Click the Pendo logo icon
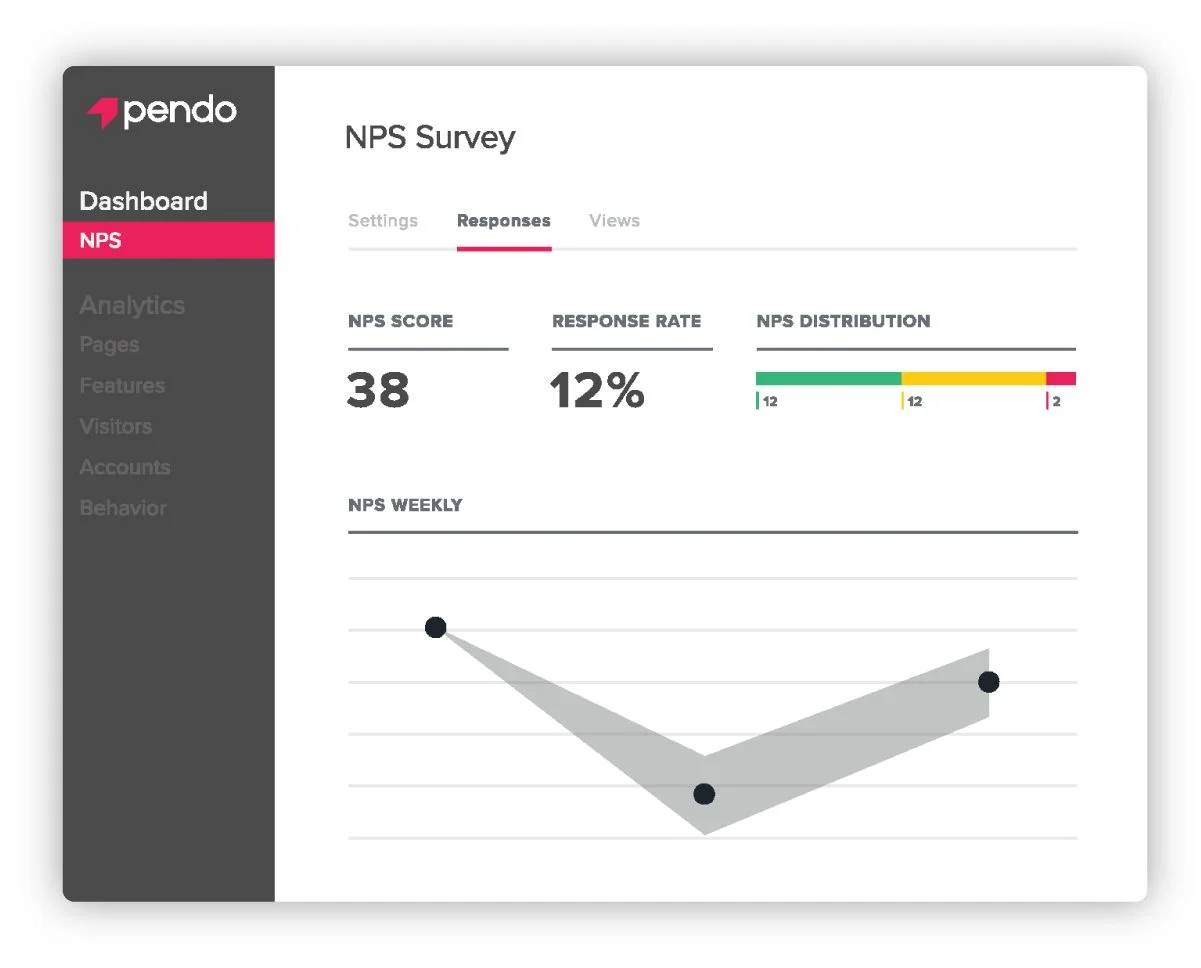1201x968 pixels. 103,113
